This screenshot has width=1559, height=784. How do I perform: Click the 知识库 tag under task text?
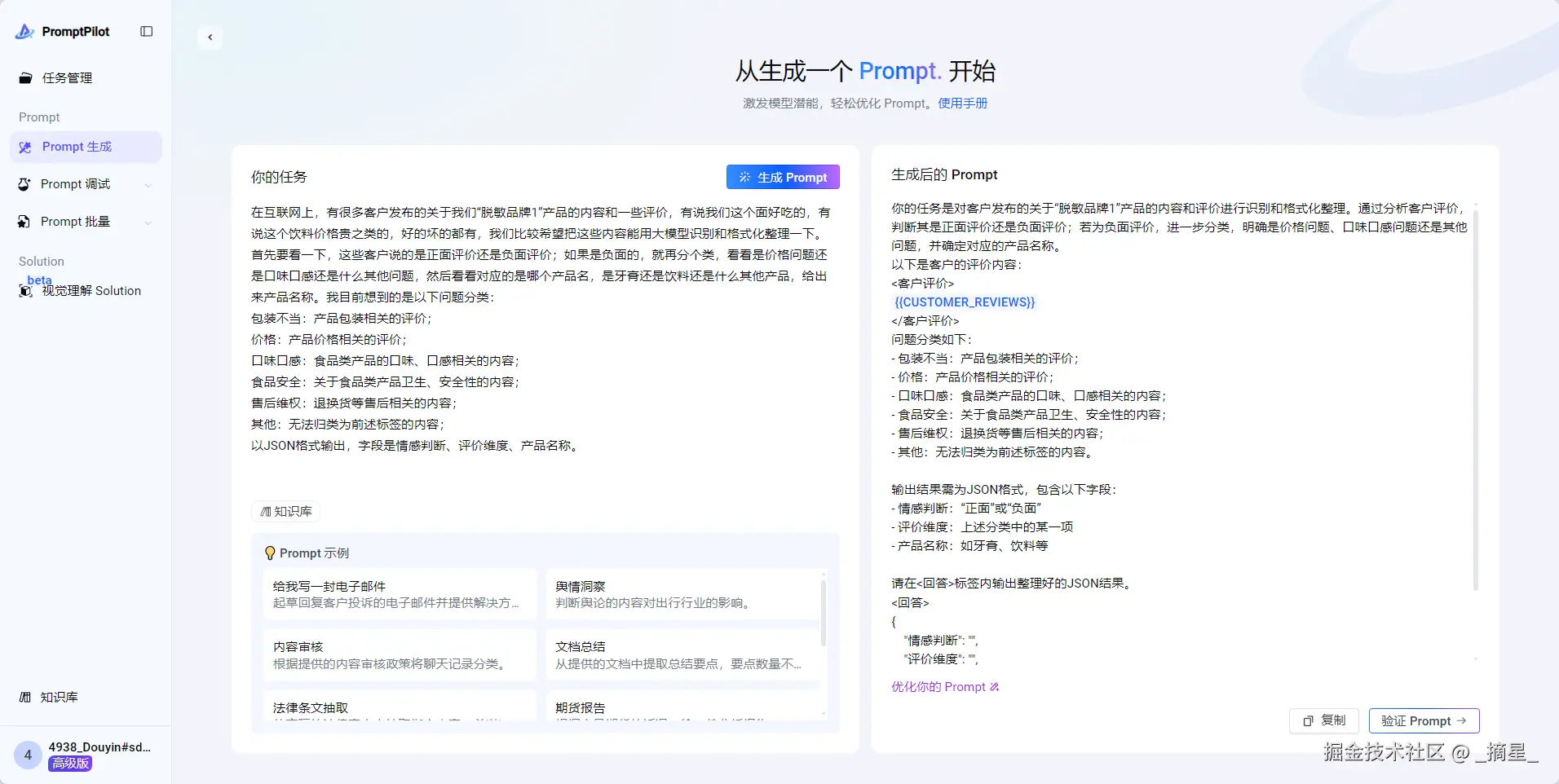286,512
